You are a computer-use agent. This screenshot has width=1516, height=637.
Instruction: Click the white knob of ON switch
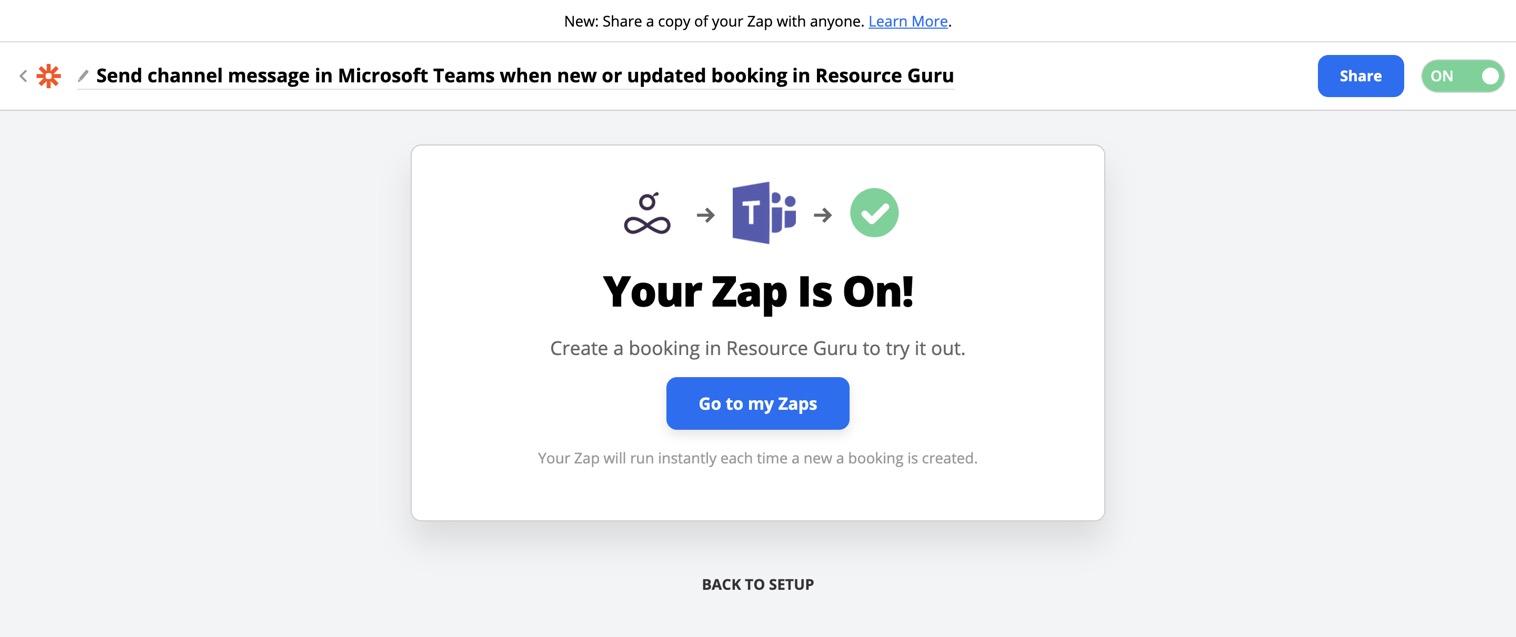pos(1490,76)
